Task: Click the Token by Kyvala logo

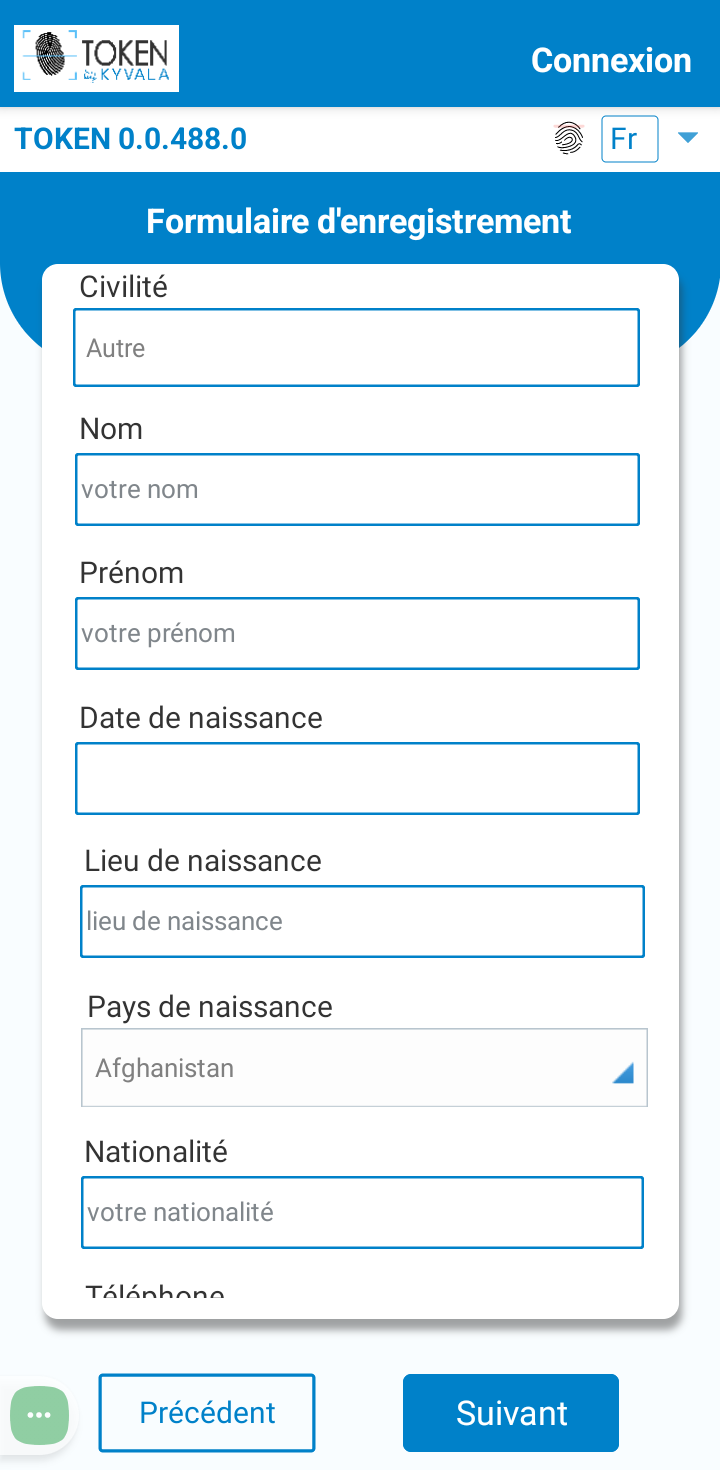Action: point(96,59)
